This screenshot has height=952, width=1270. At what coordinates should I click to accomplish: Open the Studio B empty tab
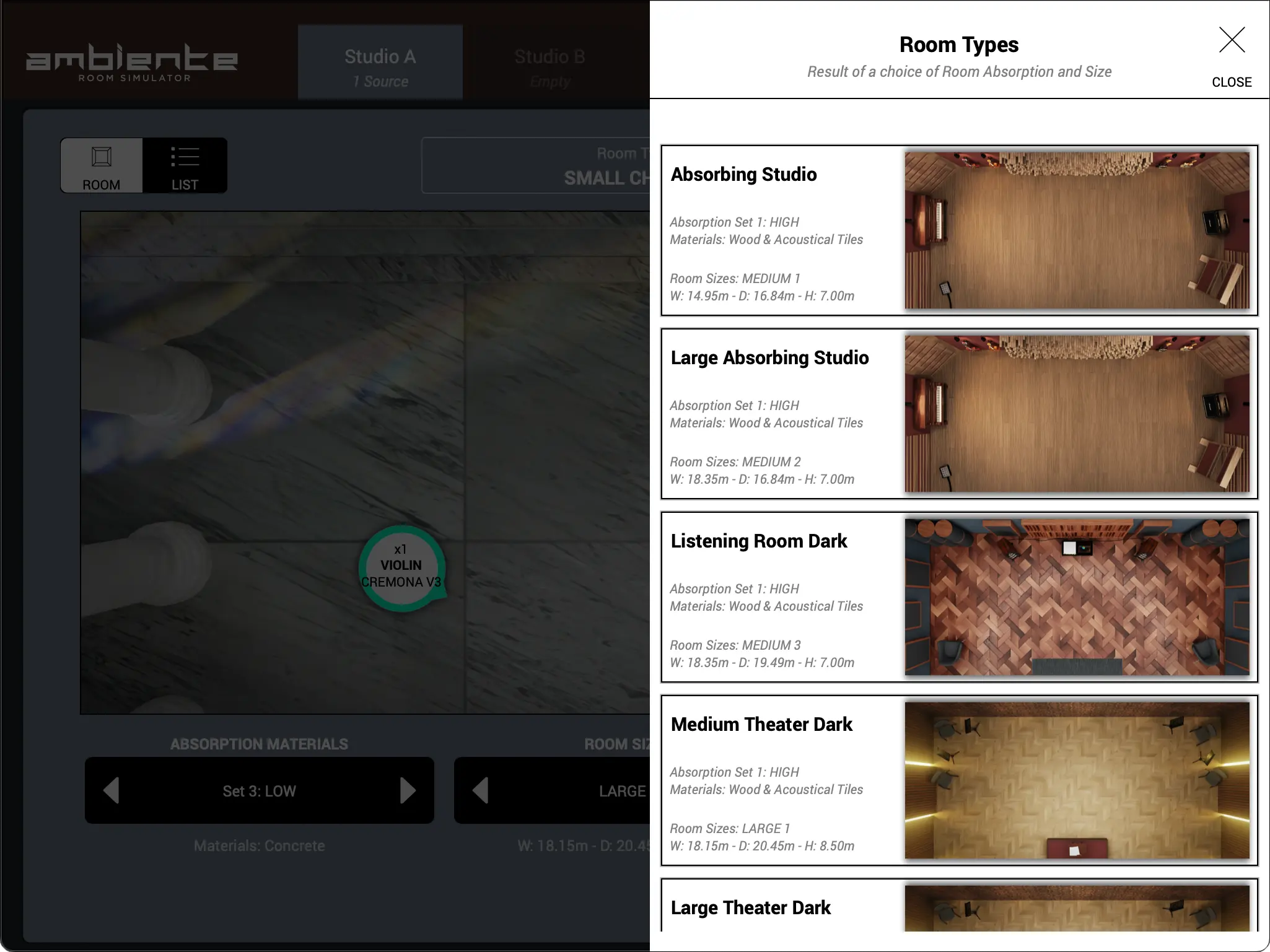[550, 62]
